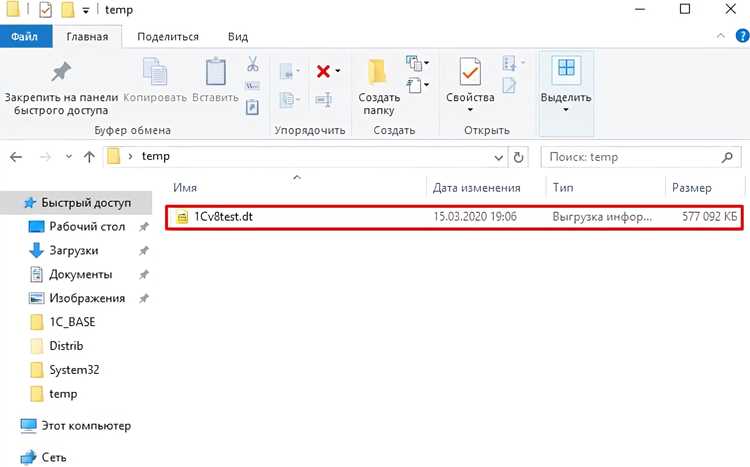Screen dimensions: 750x467
Task: Click the new item icon
Action: coord(414,63)
